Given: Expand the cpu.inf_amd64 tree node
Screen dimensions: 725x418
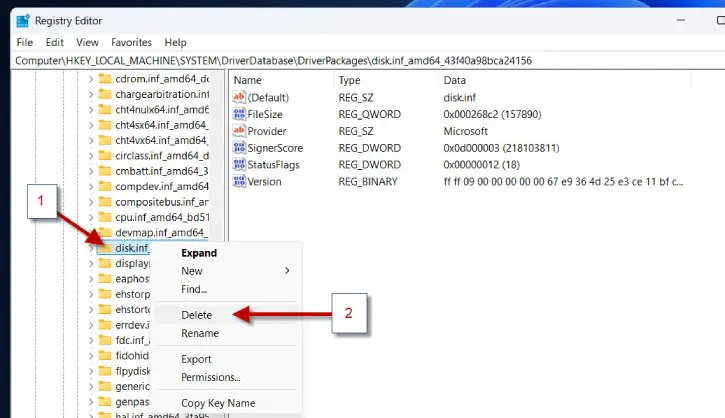Looking at the screenshot, I should 91,218.
